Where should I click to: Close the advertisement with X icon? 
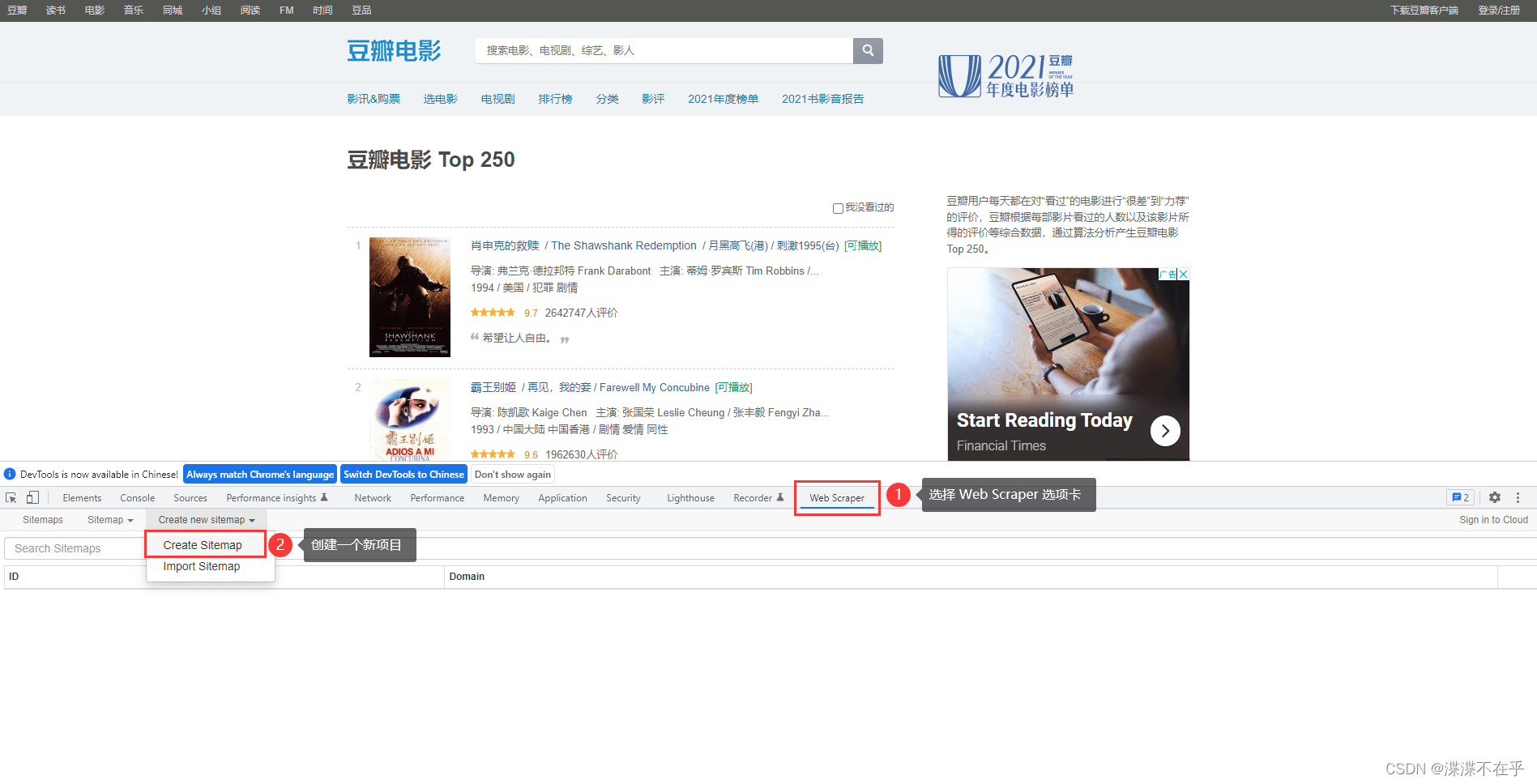1184,275
